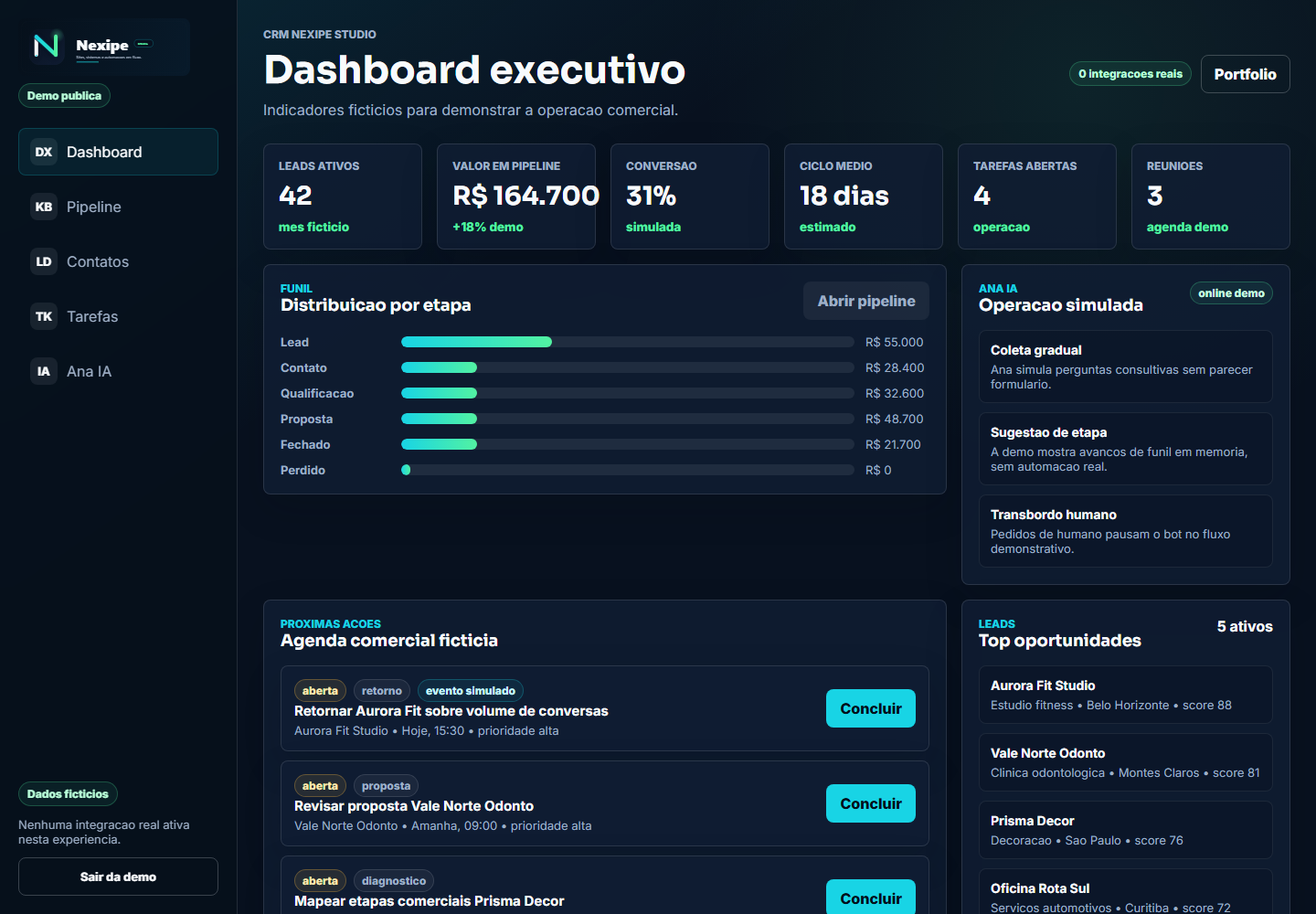Conclude the Revisar proposta Vale Norte task
The width and height of the screenshot is (1316, 914).
(871, 803)
